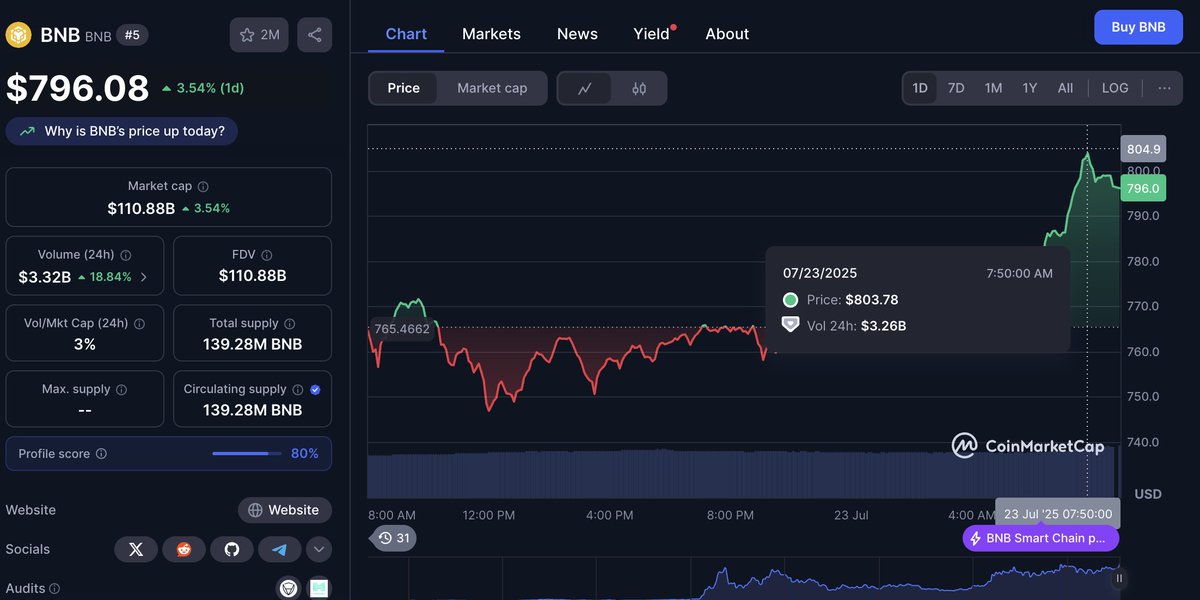Click the verified circulating supply badge

(x=316, y=390)
